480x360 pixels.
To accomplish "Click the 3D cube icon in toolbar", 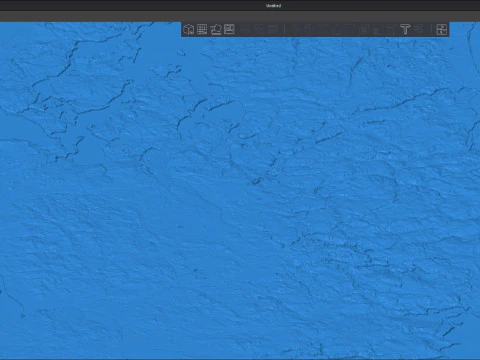I will pos(189,29).
